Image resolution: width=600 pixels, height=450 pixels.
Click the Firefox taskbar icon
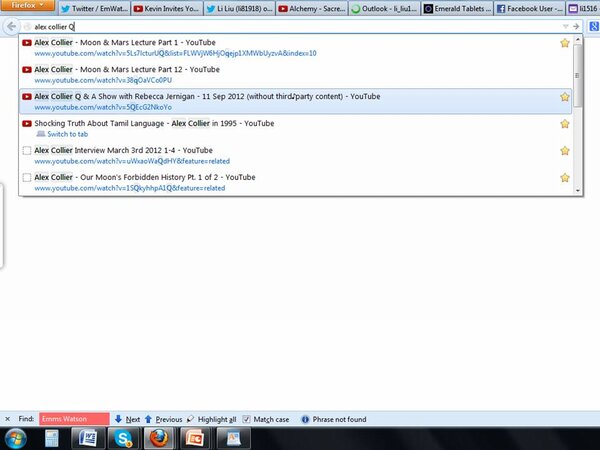[159, 439]
